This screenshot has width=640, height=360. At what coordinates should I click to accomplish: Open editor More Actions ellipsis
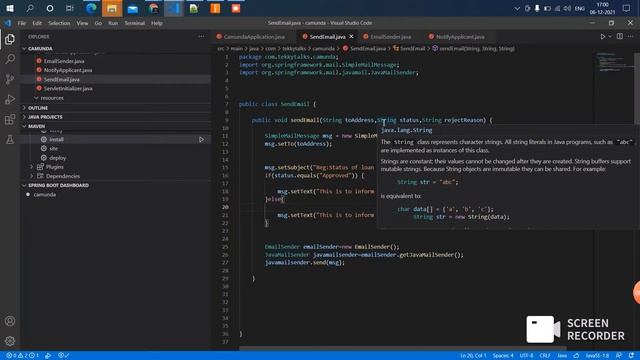pyautogui.click(x=631, y=36)
